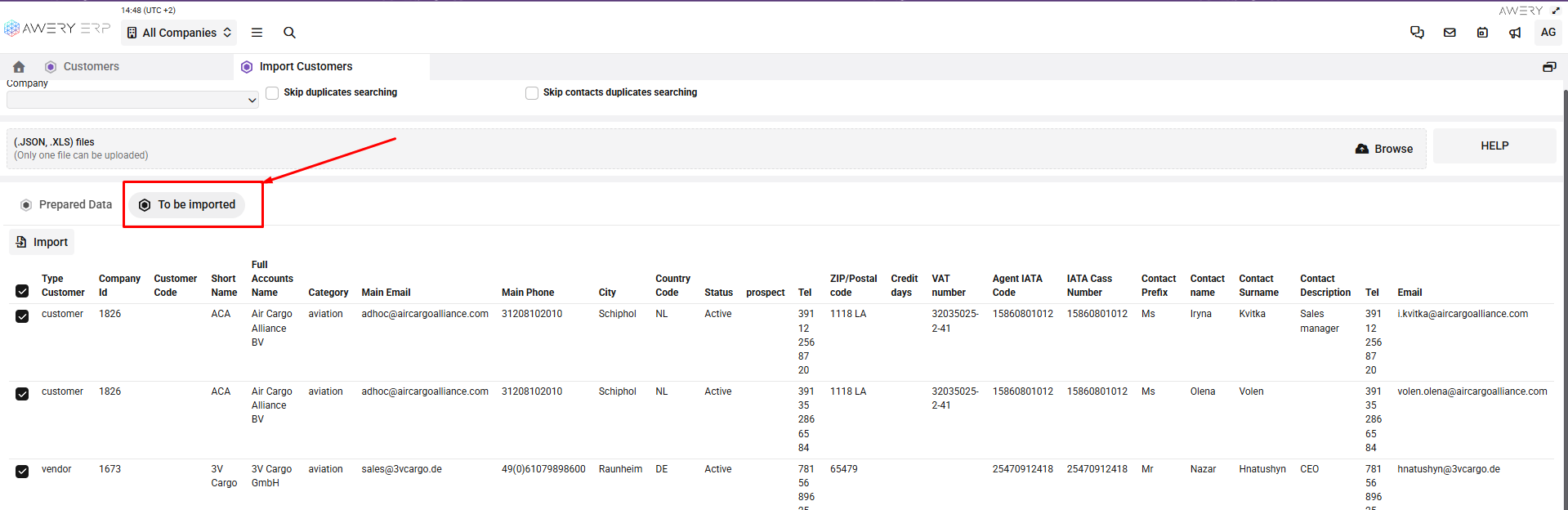Image resolution: width=1568 pixels, height=510 pixels.
Task: Click the Customers tab hexagon icon
Action: click(51, 67)
